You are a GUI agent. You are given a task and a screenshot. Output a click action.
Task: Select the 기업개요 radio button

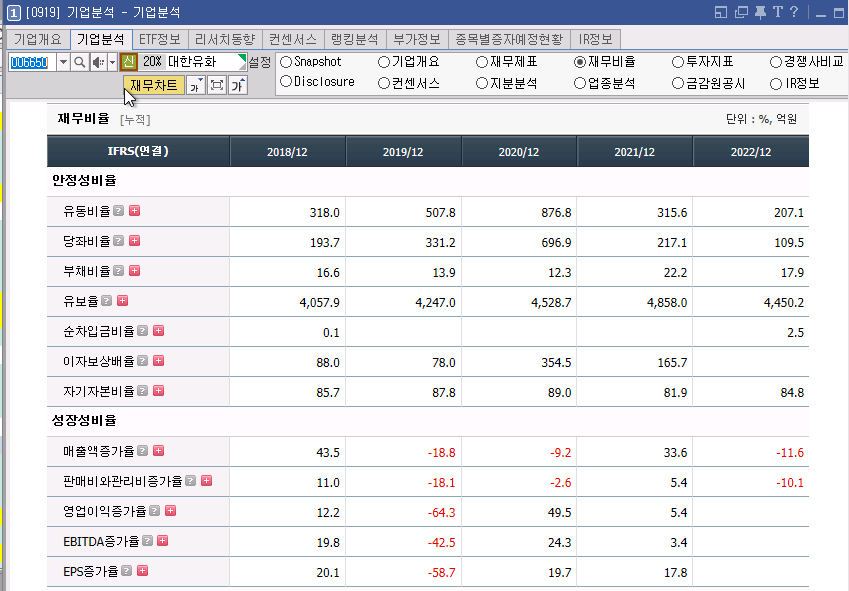(384, 62)
